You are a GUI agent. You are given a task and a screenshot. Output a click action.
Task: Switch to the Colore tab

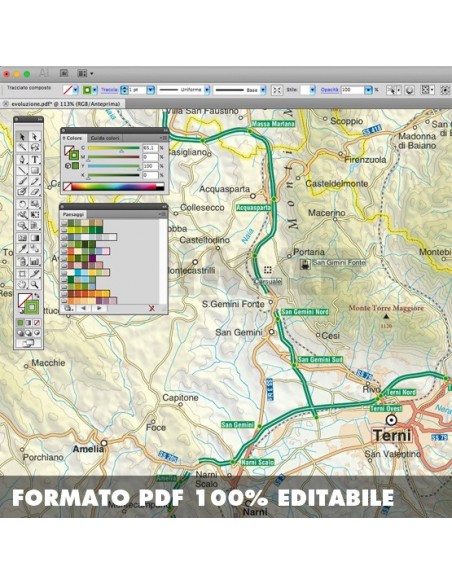tap(74, 138)
